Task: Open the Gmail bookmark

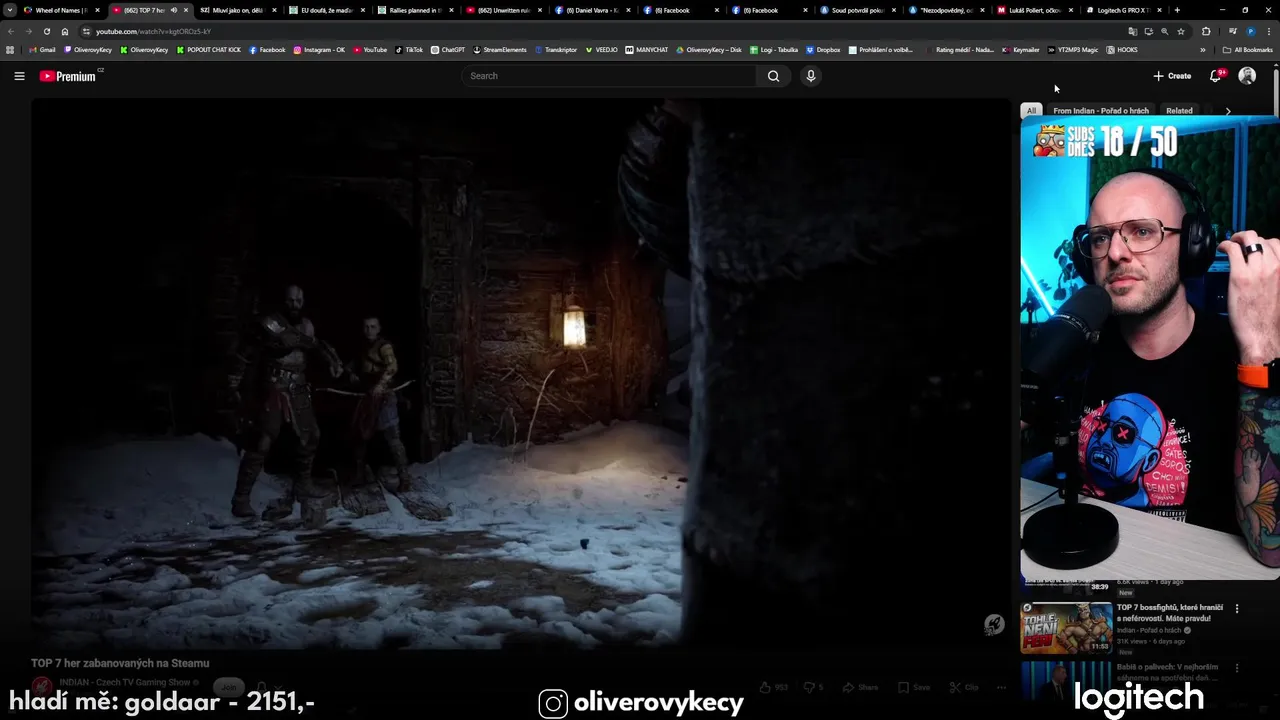Action: [43, 50]
